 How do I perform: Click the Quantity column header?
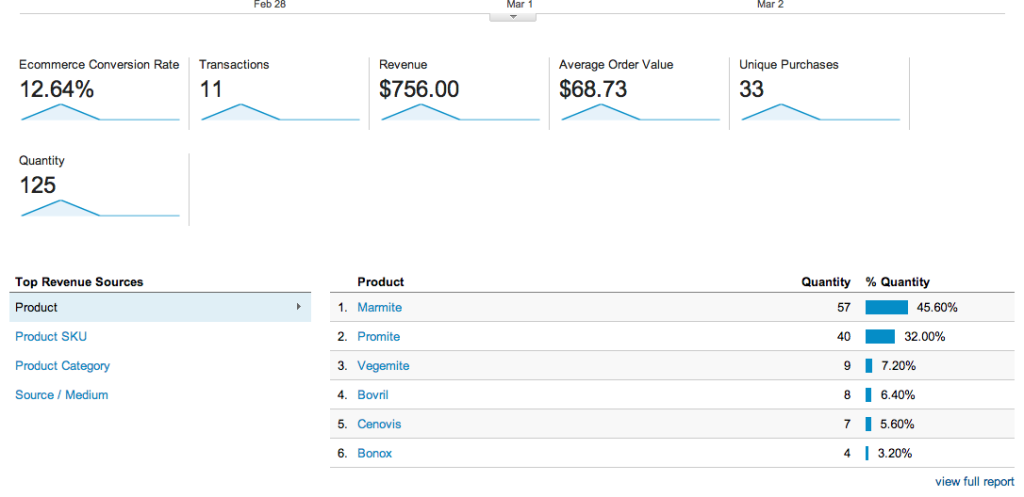click(826, 282)
